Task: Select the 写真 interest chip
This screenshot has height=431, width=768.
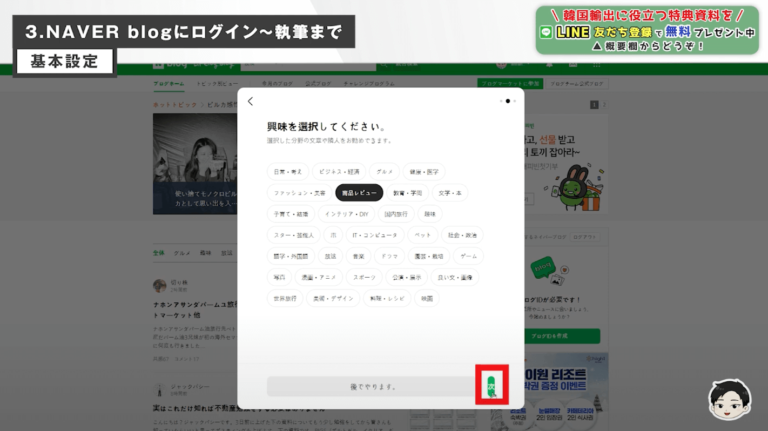Action: 279,277
